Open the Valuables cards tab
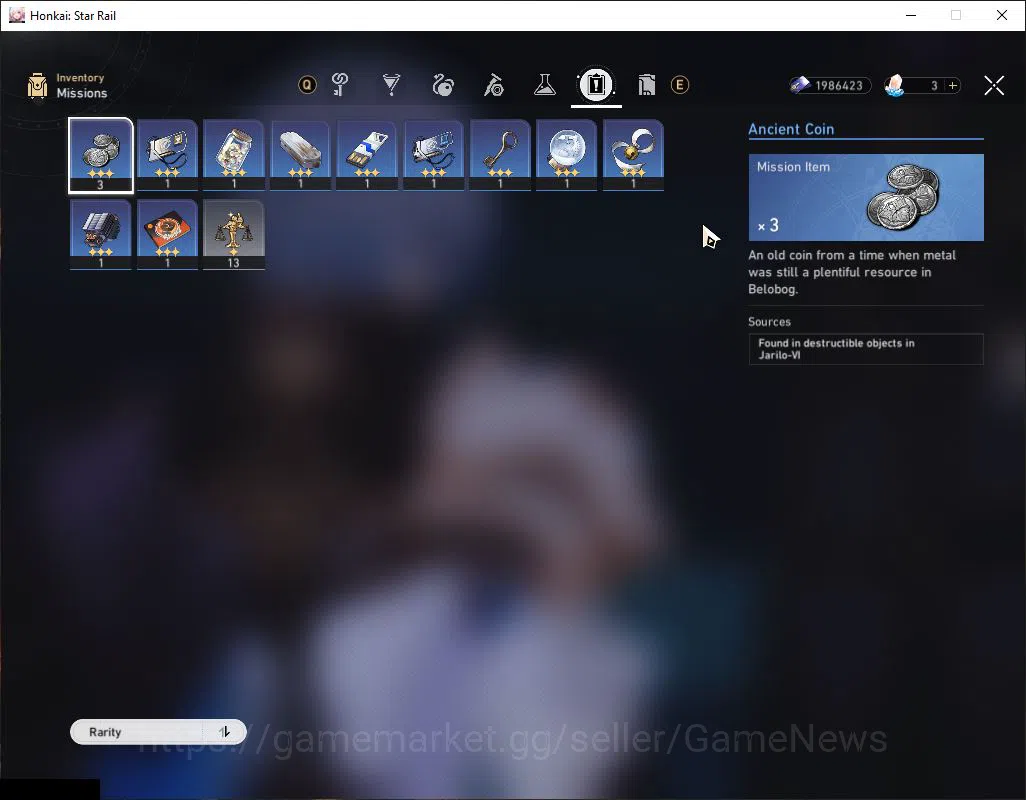 [x=646, y=84]
